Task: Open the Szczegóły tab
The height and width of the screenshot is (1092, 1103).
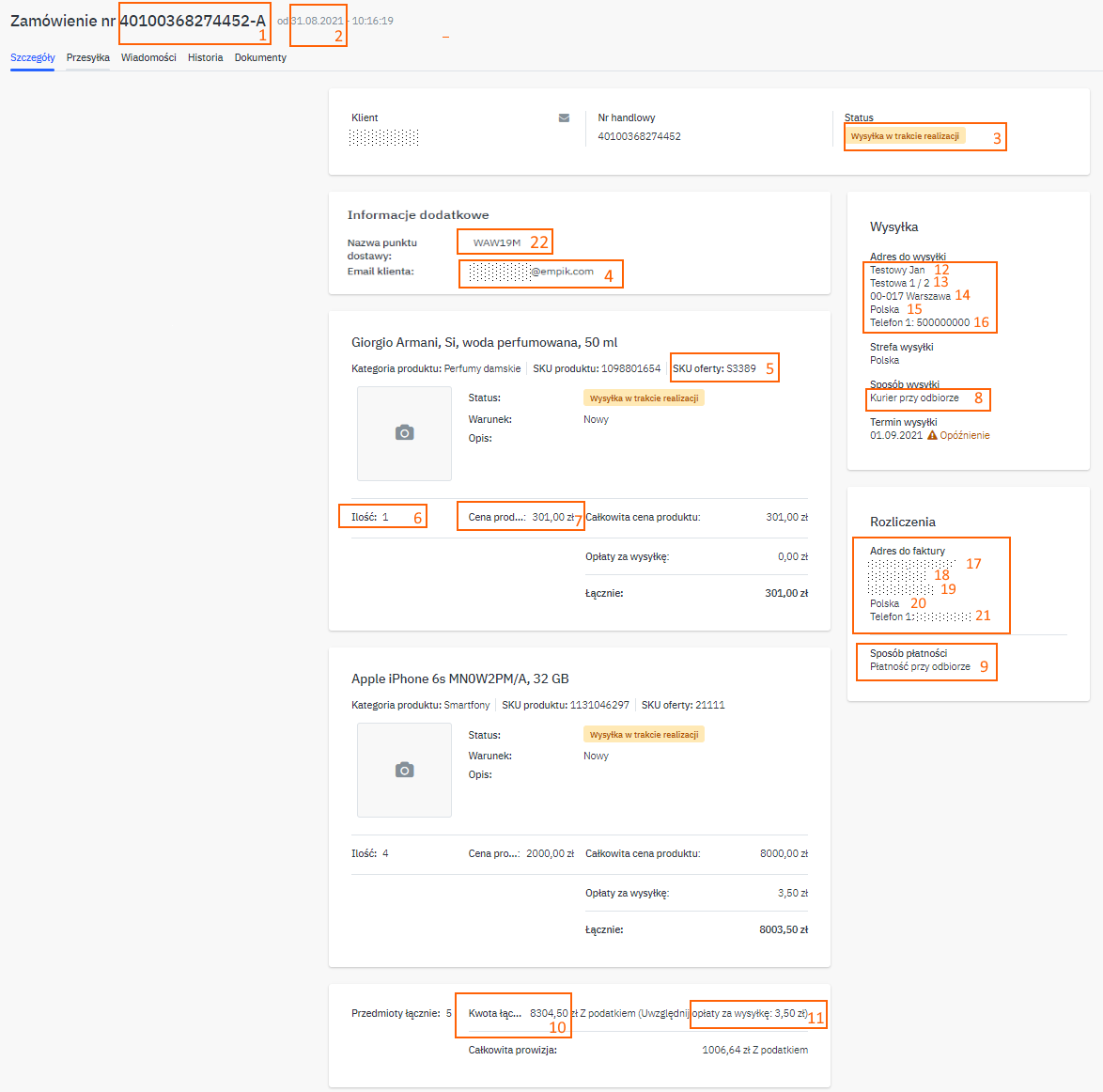Action: tap(33, 58)
